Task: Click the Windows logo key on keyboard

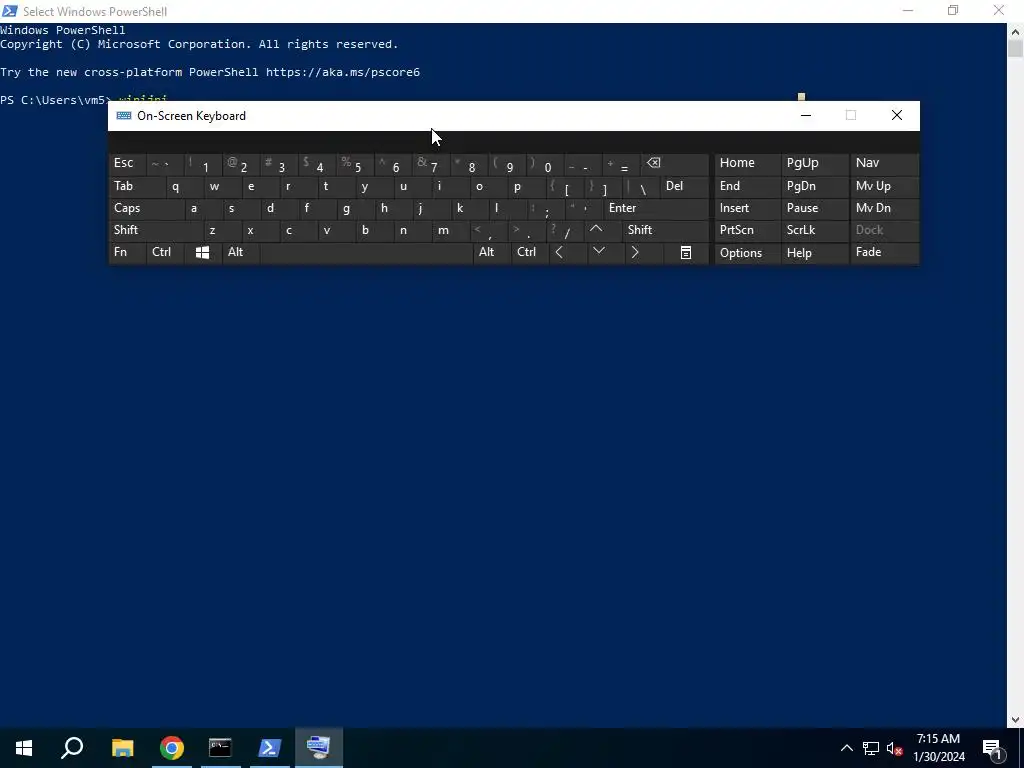Action: point(202,252)
